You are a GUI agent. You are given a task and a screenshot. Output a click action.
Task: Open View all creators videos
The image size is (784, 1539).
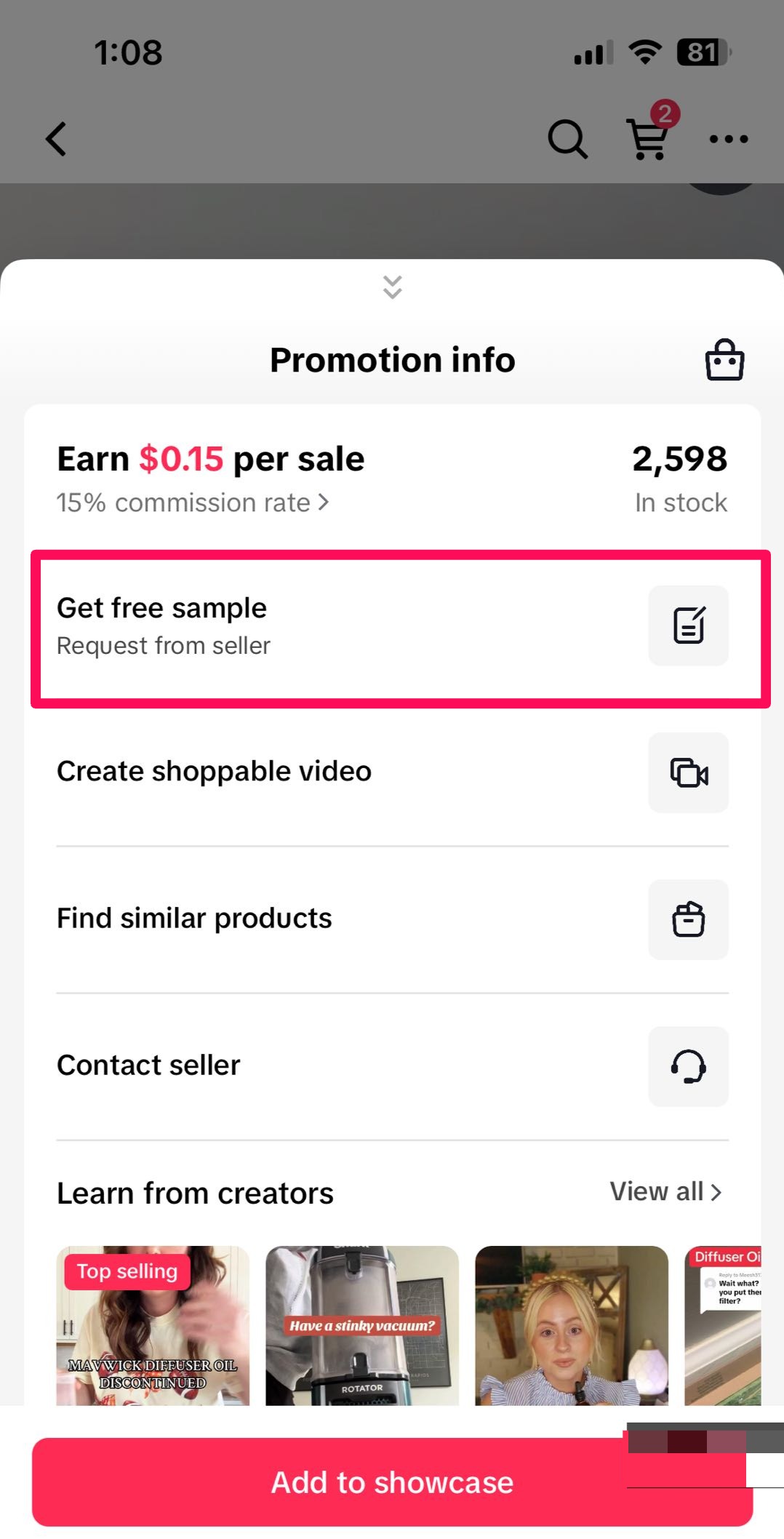tap(665, 1191)
